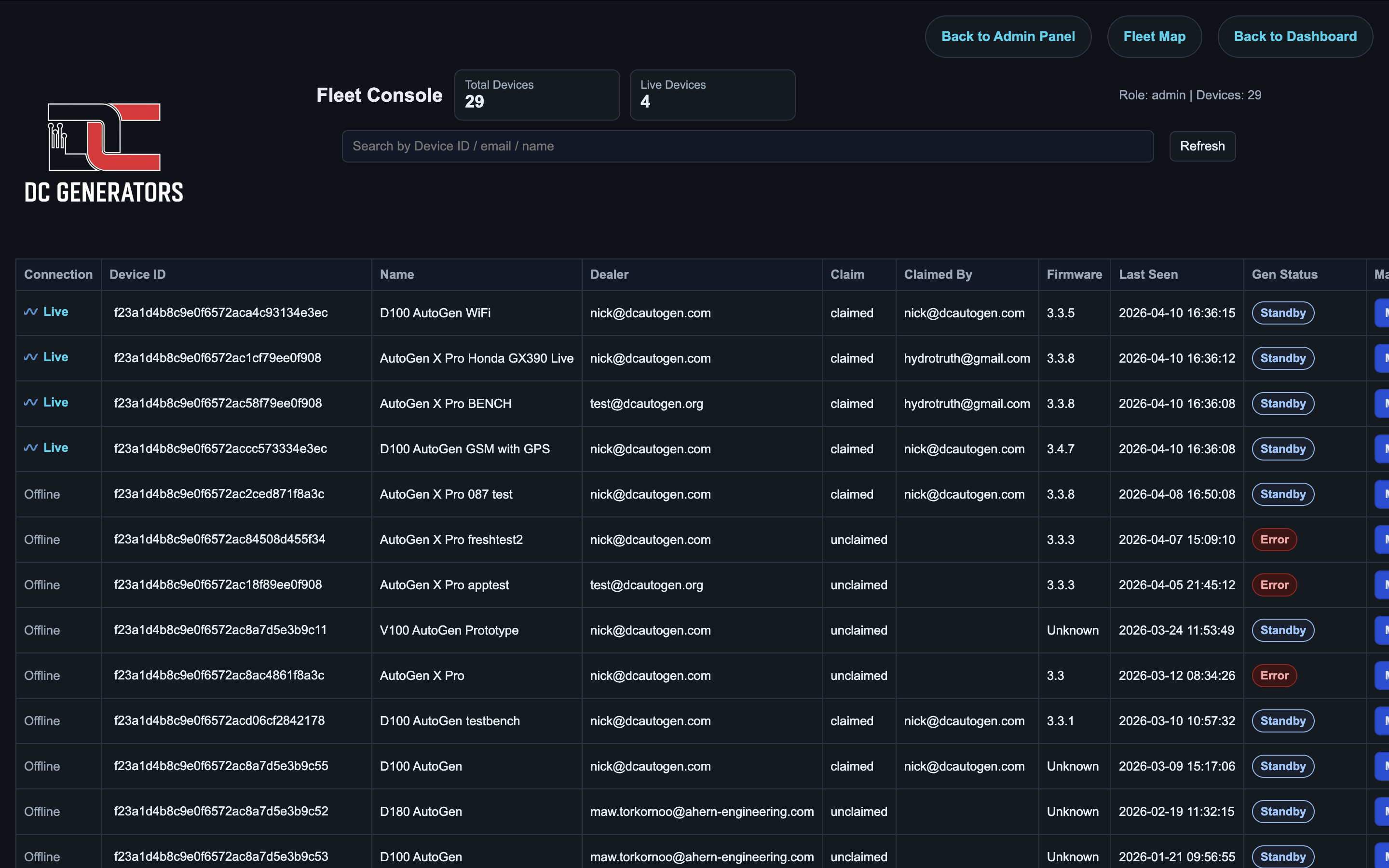Click the name D180 AutoGen
1389x868 pixels.
pyautogui.click(x=421, y=812)
